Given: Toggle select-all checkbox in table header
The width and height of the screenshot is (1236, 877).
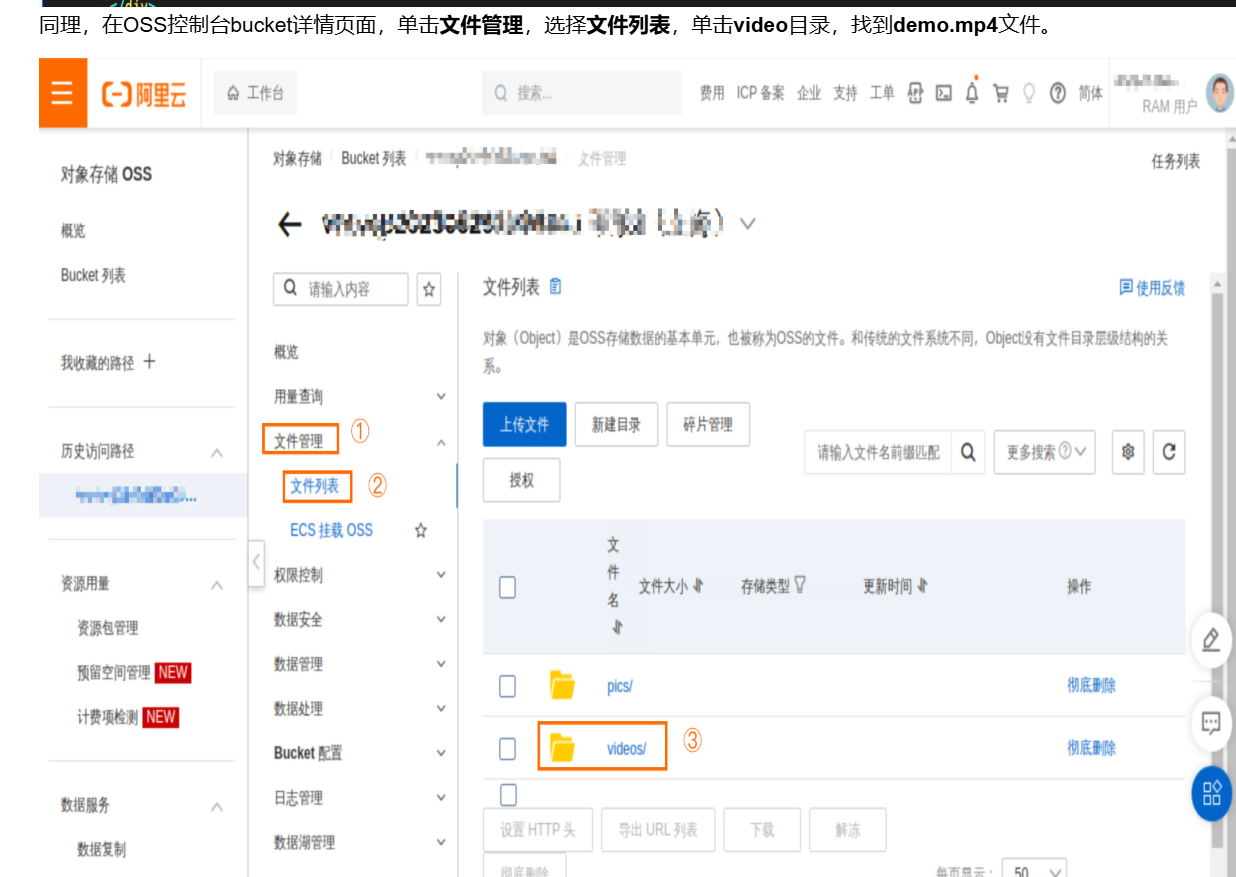Looking at the screenshot, I should pyautogui.click(x=507, y=587).
